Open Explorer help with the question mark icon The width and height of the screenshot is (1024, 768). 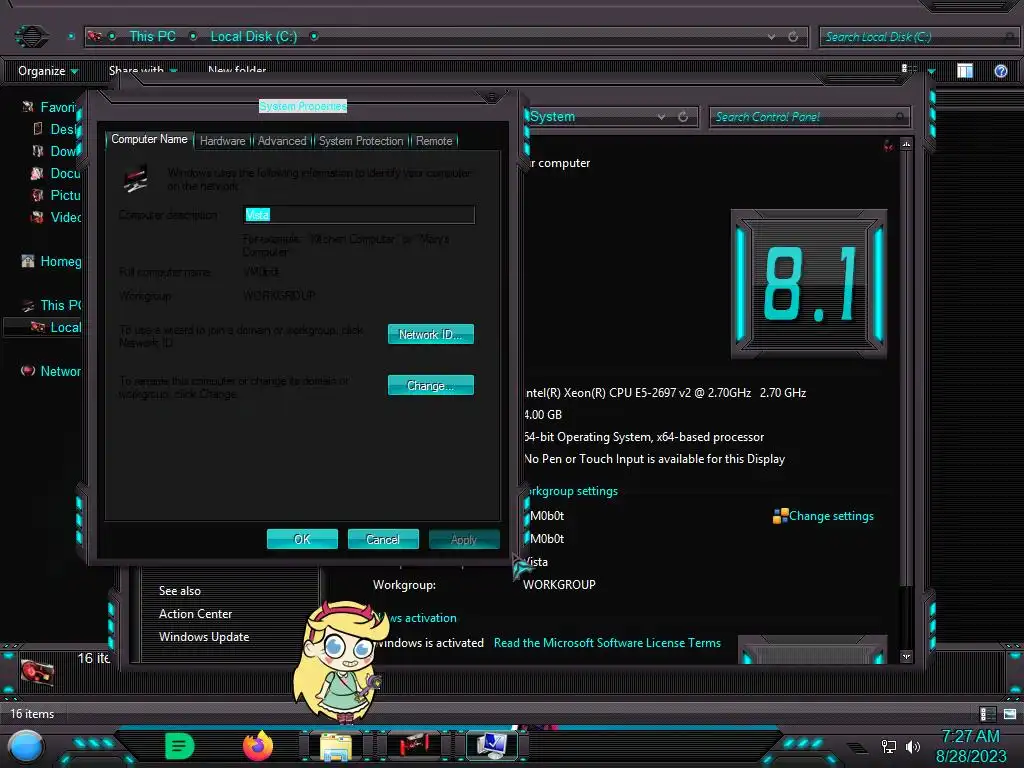1000,71
